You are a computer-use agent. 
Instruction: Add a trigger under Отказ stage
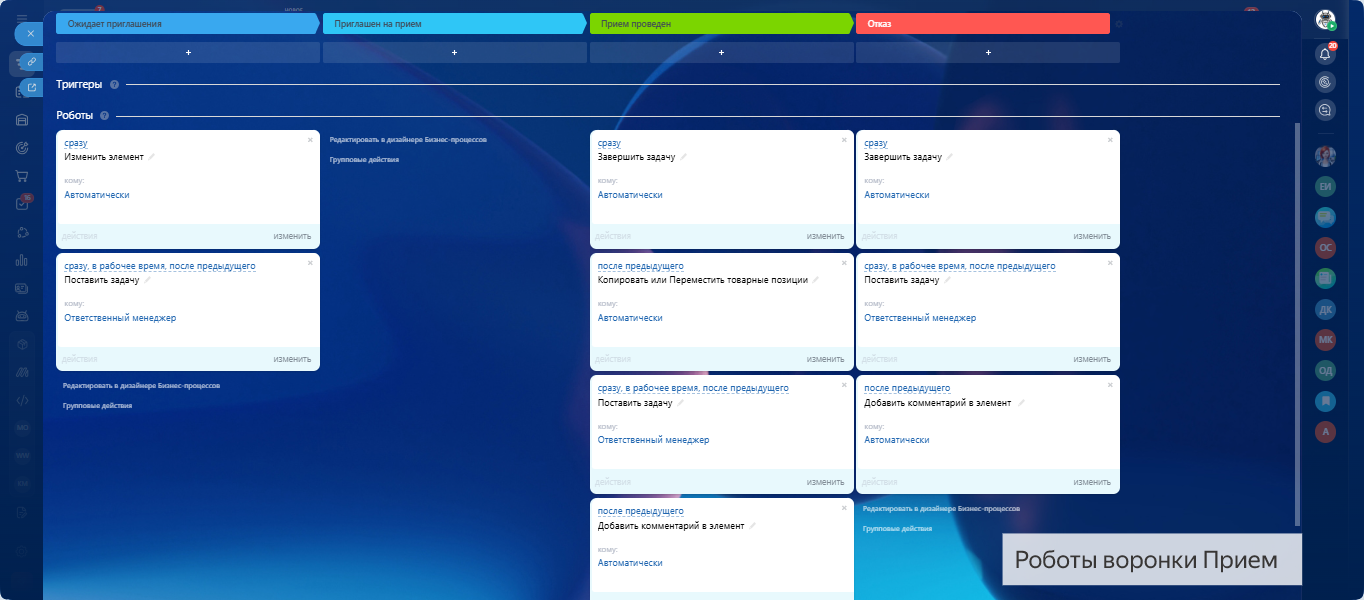988,52
